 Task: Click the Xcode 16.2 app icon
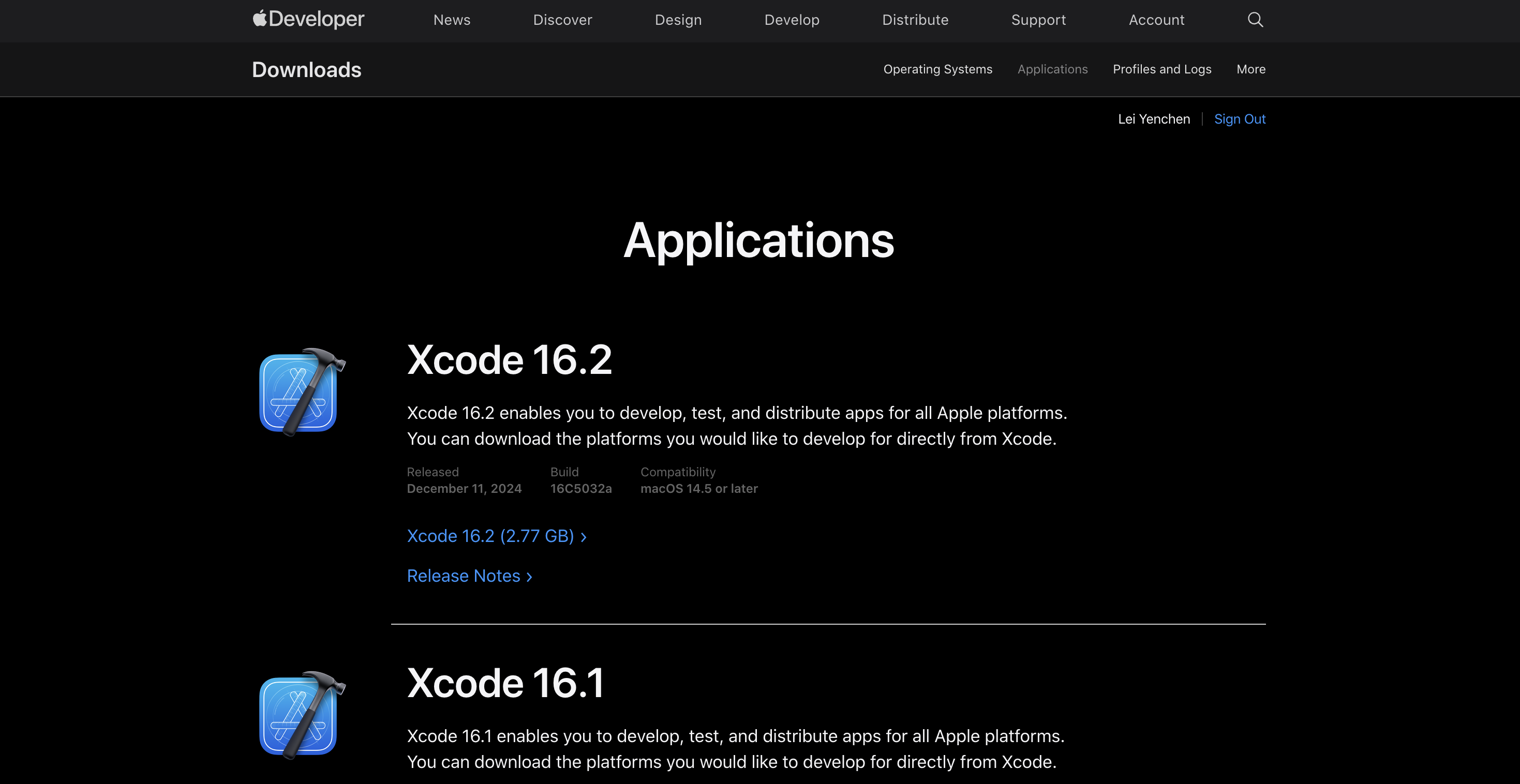click(303, 391)
